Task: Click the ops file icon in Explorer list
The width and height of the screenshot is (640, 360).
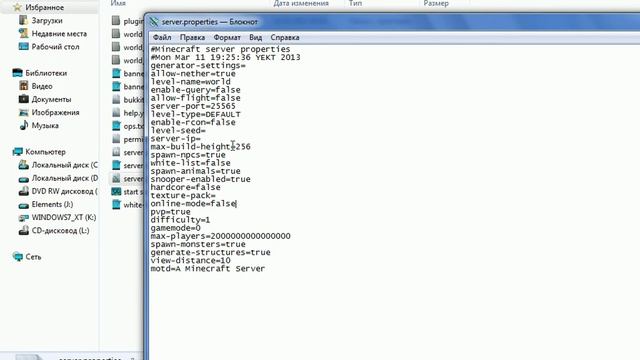Action: (116, 126)
